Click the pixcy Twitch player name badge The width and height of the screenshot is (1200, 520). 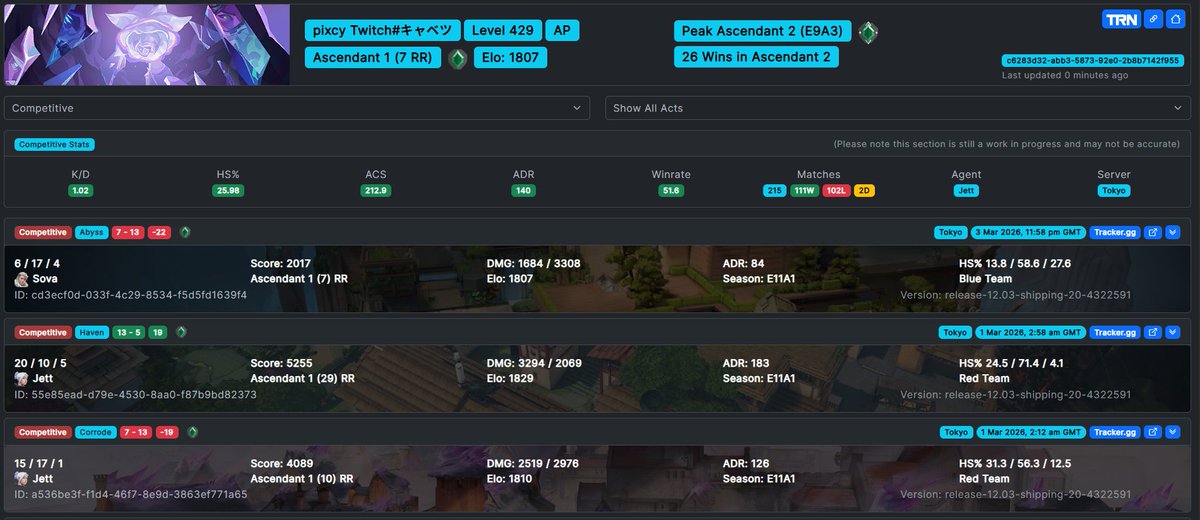point(382,30)
